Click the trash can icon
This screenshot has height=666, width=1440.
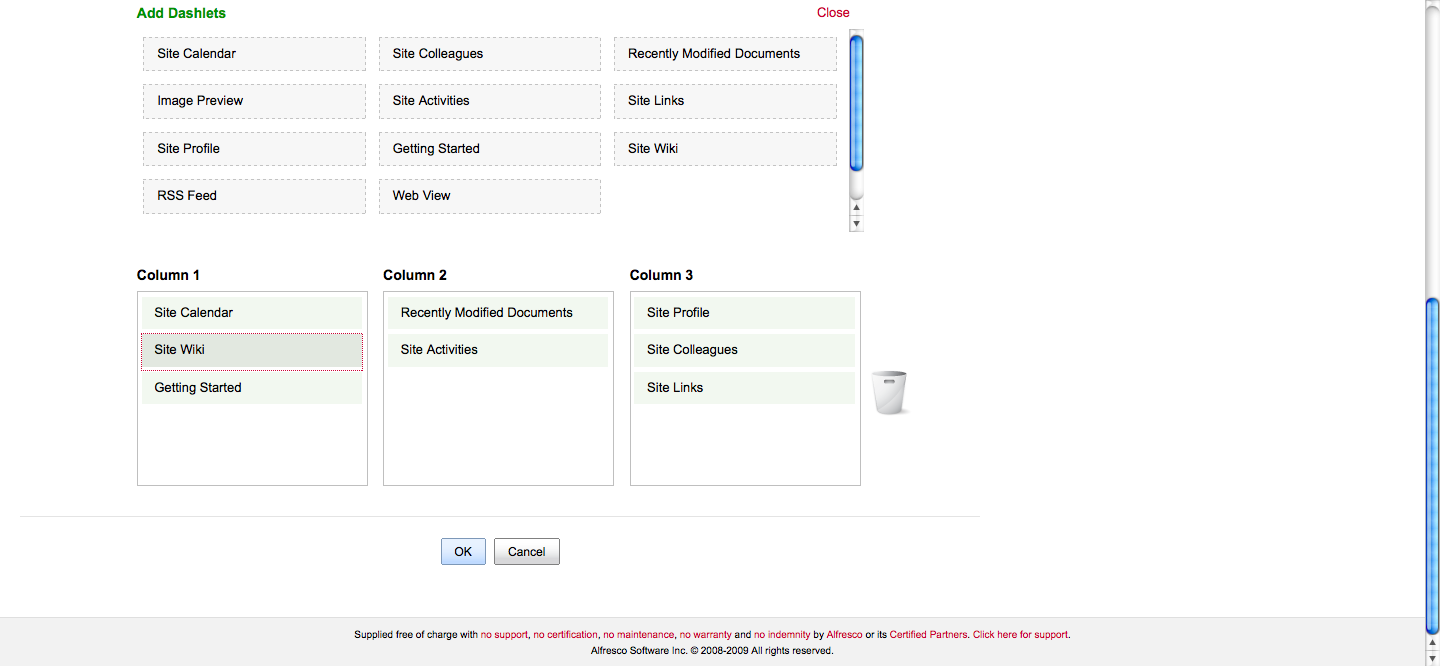889,392
